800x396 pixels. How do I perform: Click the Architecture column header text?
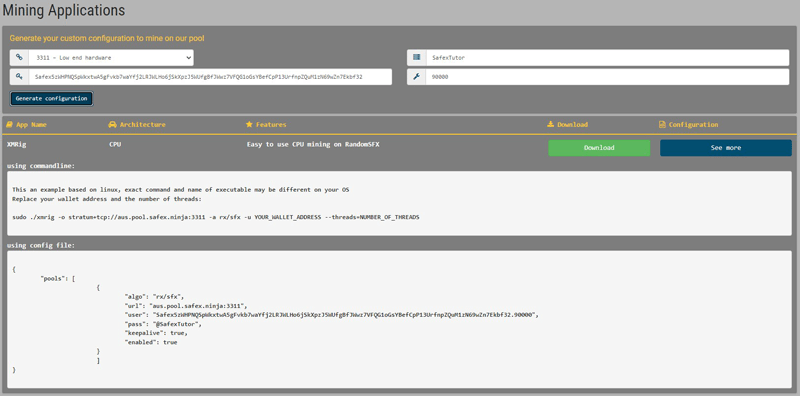(143, 125)
